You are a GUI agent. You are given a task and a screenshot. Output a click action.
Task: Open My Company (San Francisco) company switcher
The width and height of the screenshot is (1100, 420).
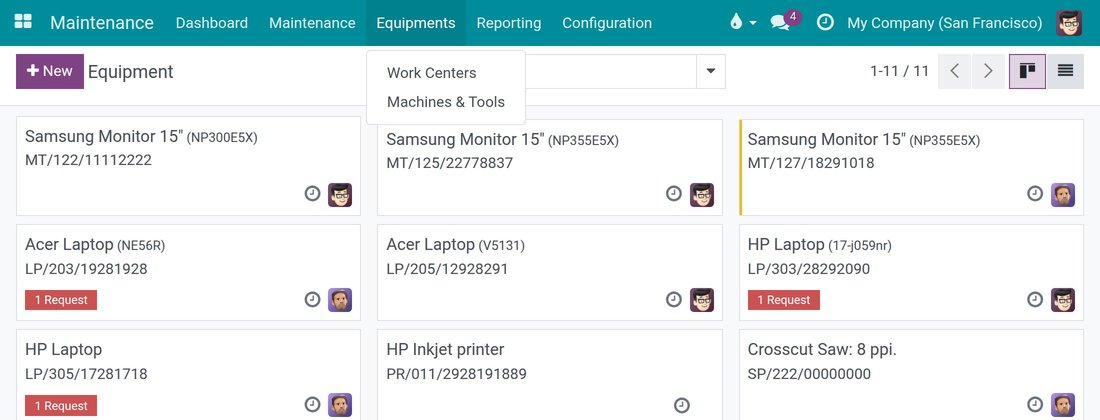click(x=944, y=22)
